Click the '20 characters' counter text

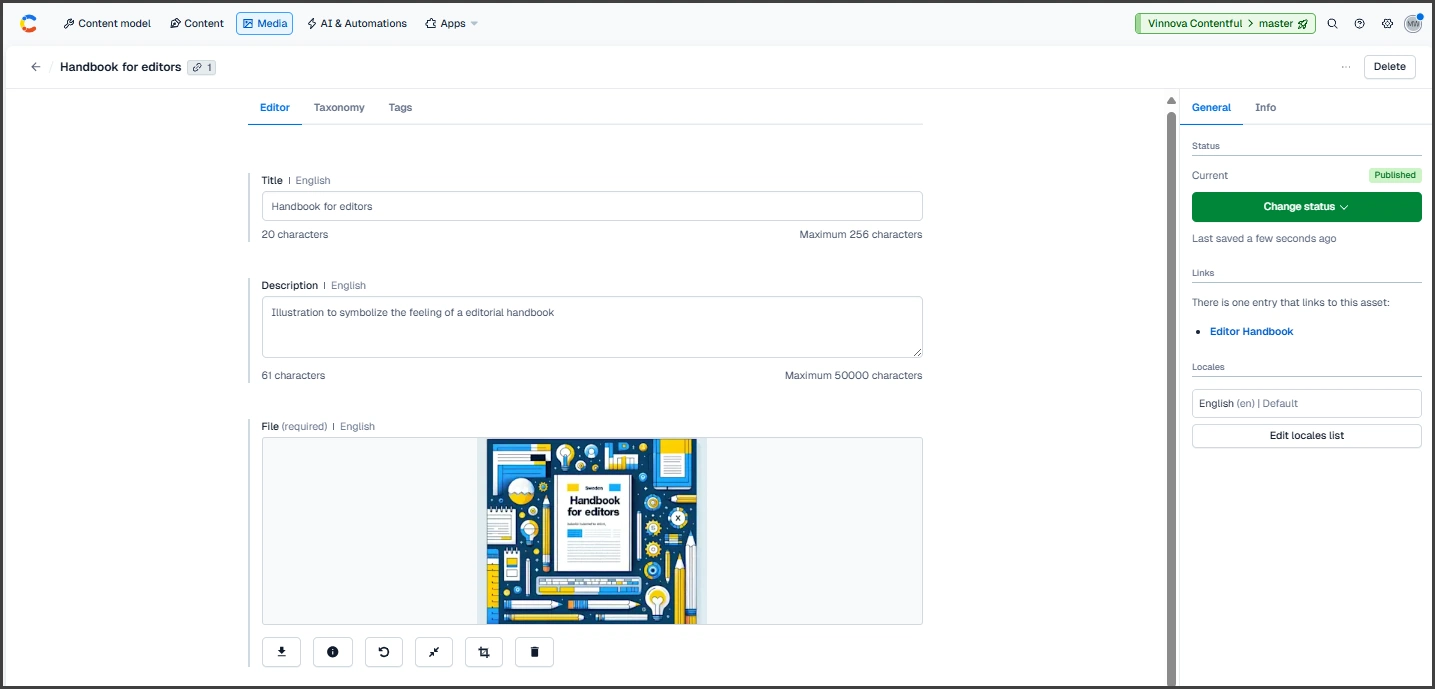(295, 235)
